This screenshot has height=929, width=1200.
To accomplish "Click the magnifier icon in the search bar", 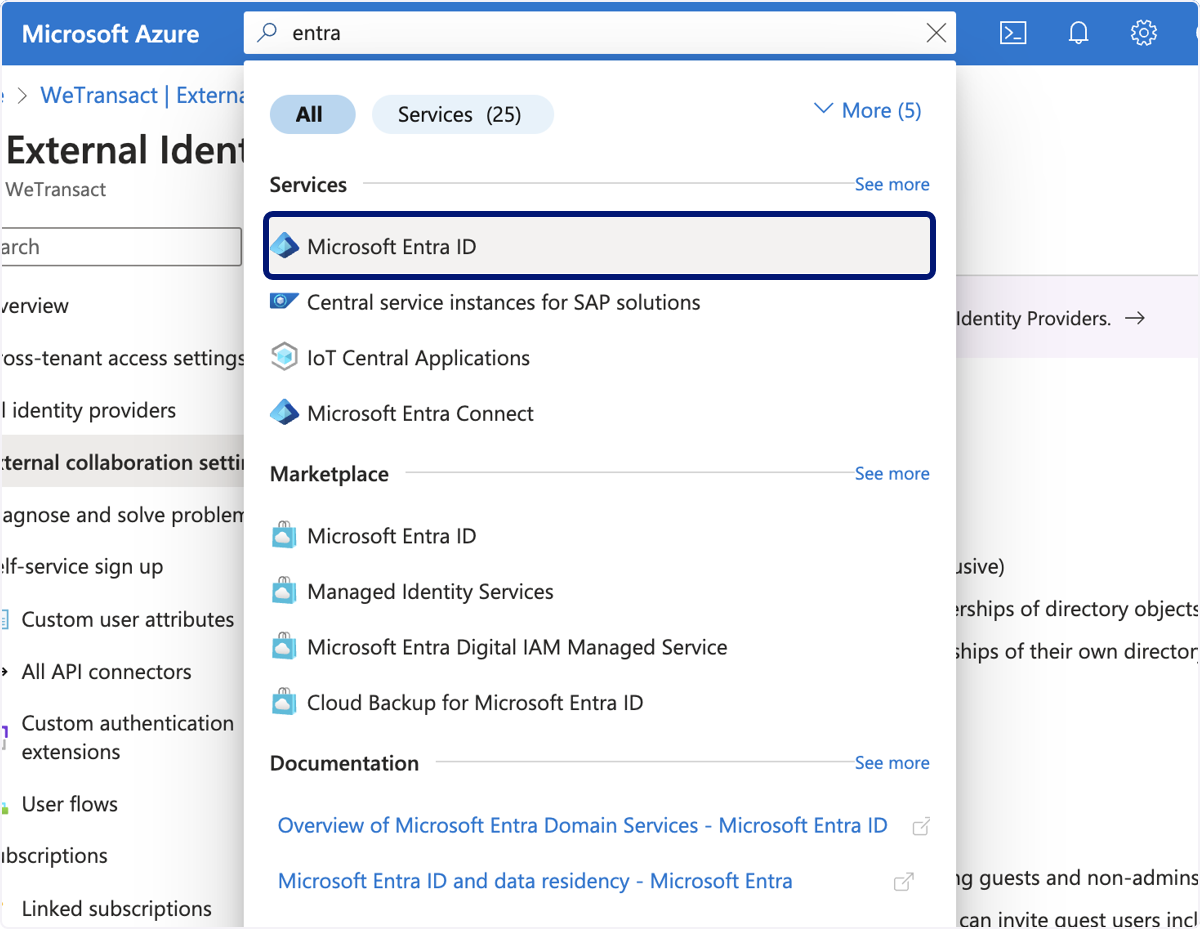I will (x=267, y=33).
